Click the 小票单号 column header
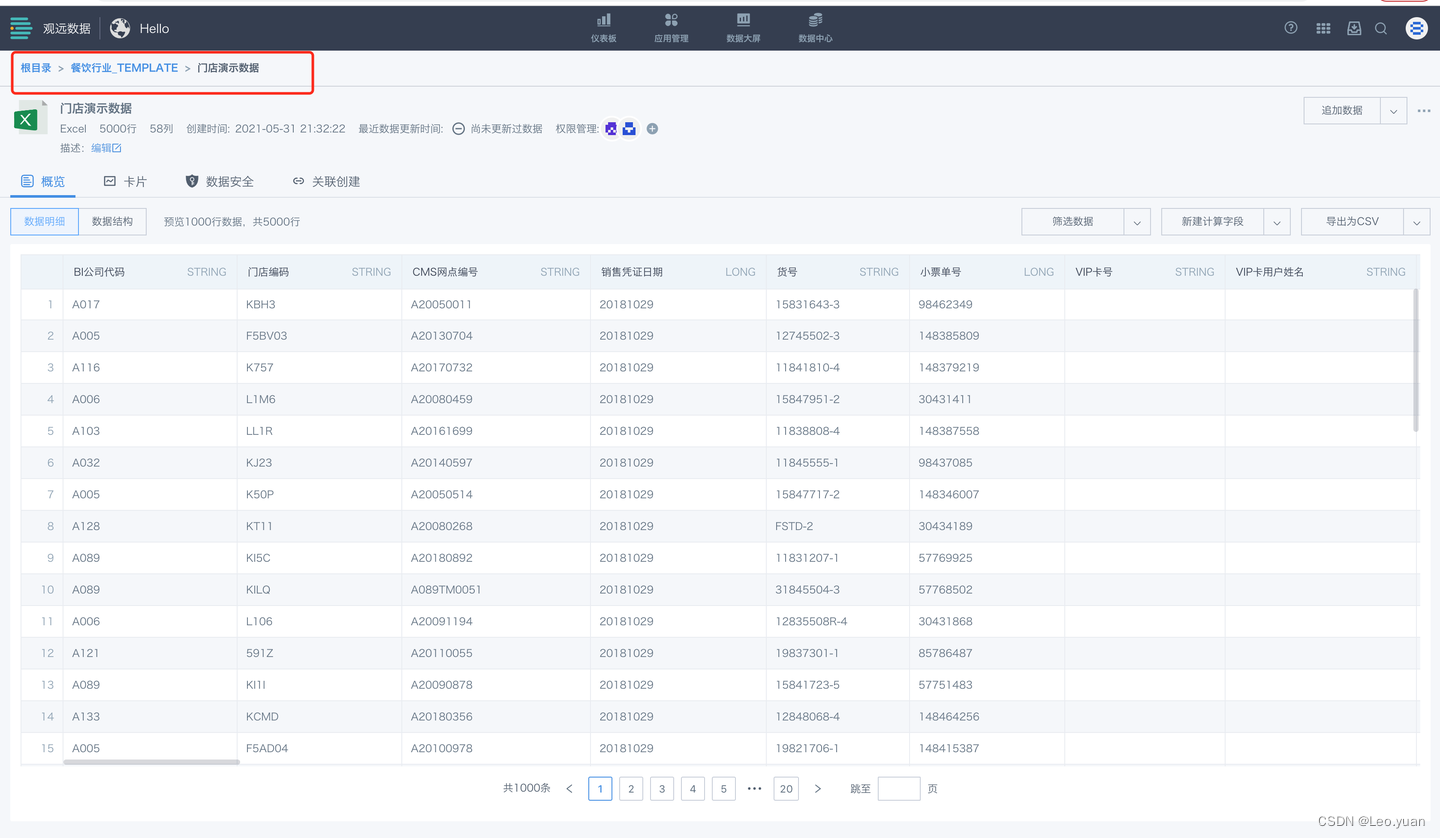 [987, 272]
